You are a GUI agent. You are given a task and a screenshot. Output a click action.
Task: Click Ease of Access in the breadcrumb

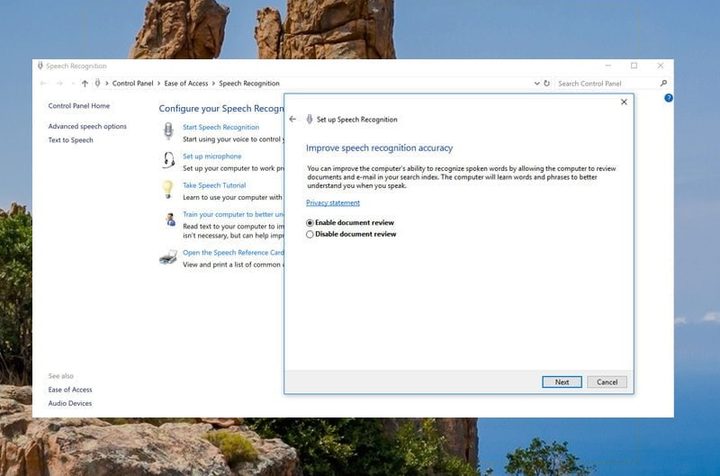(x=186, y=83)
